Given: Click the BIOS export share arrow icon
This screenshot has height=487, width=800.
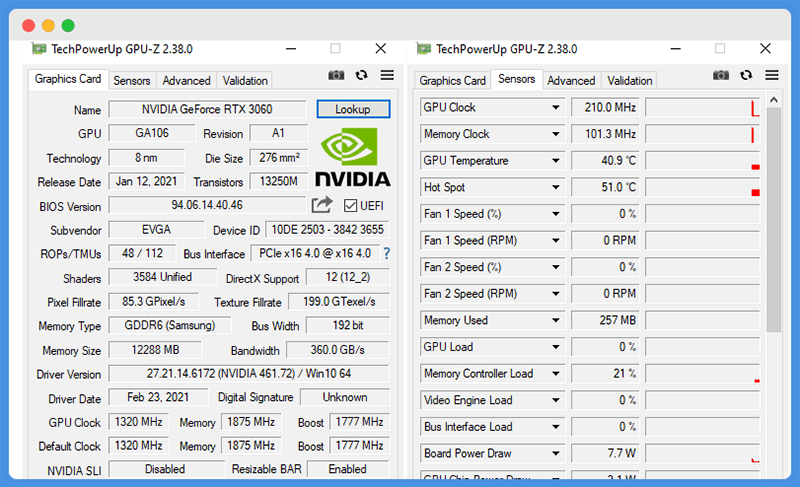Looking at the screenshot, I should 322,205.
